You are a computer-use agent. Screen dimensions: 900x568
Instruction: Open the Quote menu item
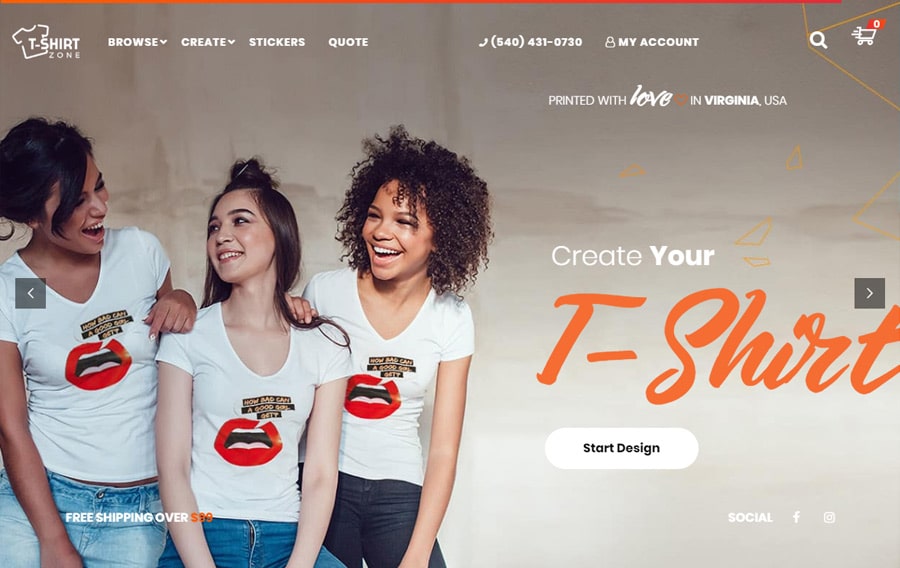348,42
